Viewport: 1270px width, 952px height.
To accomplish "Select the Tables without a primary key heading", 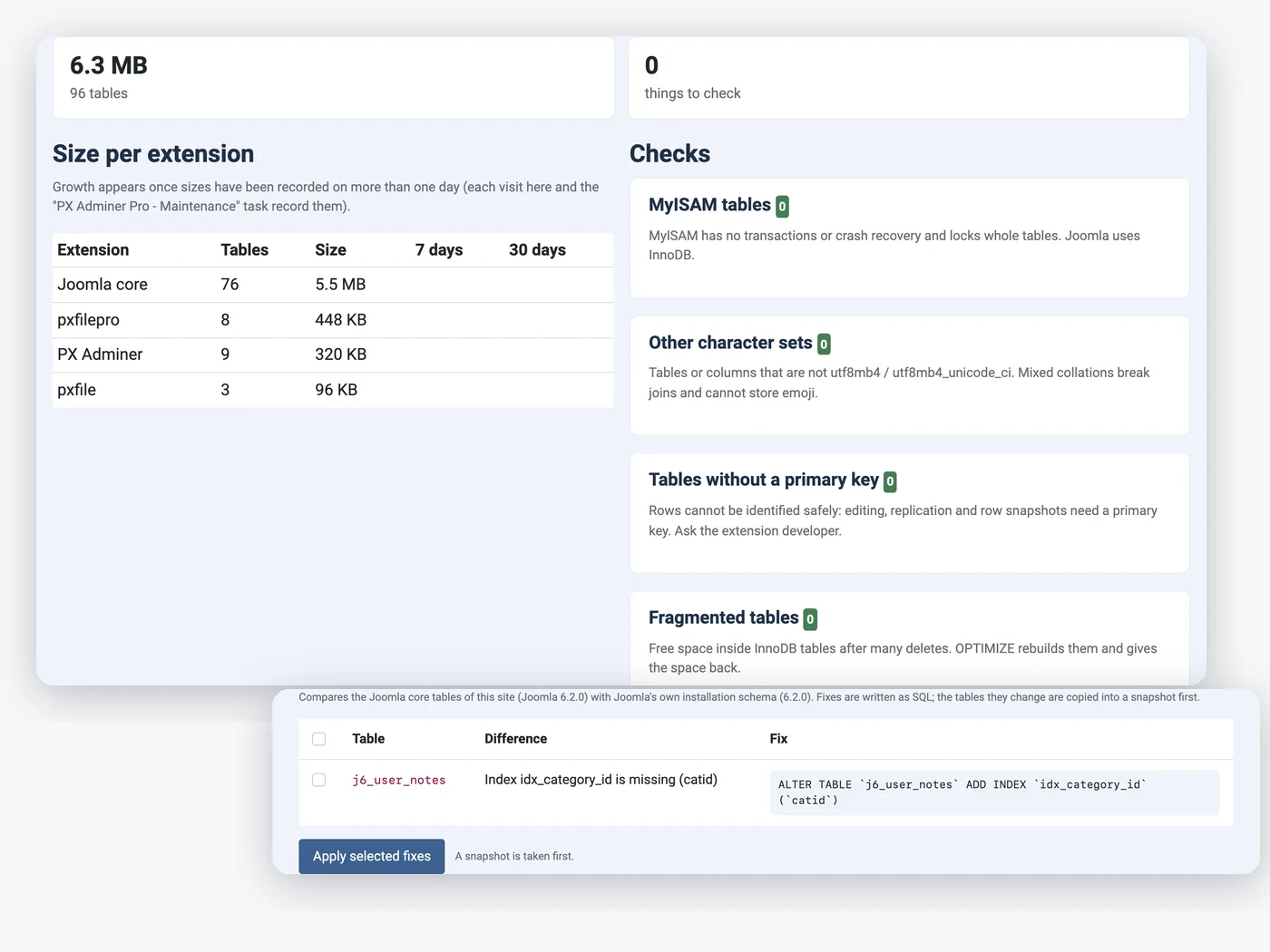I will [x=764, y=480].
